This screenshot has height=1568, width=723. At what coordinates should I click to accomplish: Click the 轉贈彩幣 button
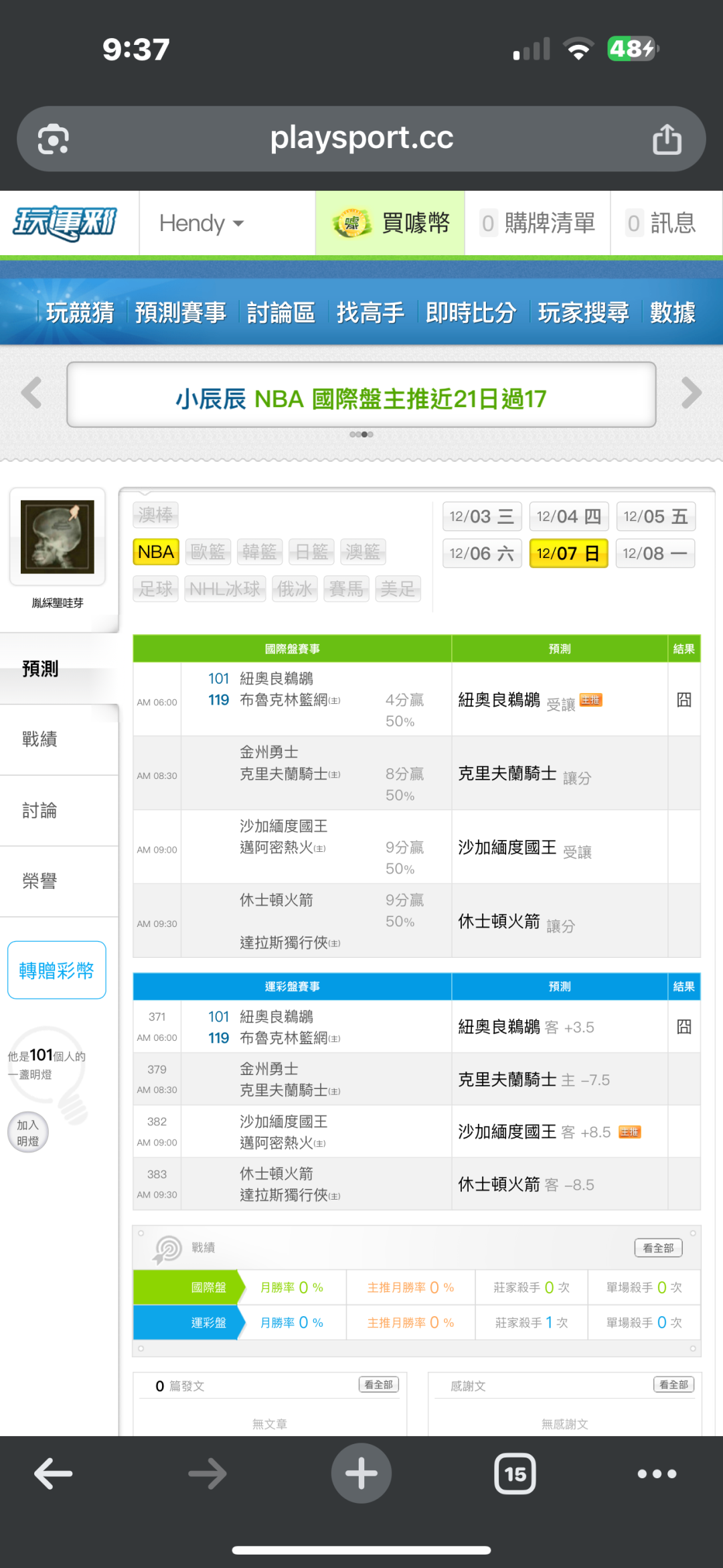point(57,970)
